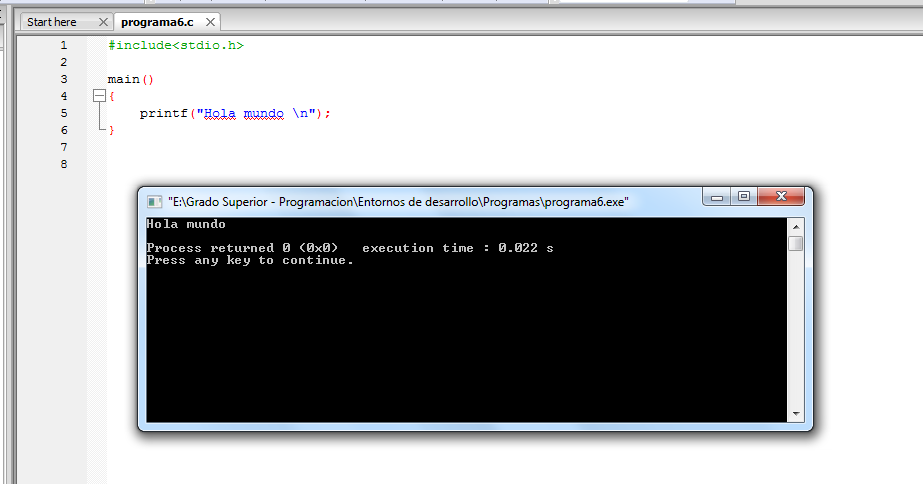The width and height of the screenshot is (923, 484).
Task: Click the word main in the code
Action: pyautogui.click(x=124, y=79)
